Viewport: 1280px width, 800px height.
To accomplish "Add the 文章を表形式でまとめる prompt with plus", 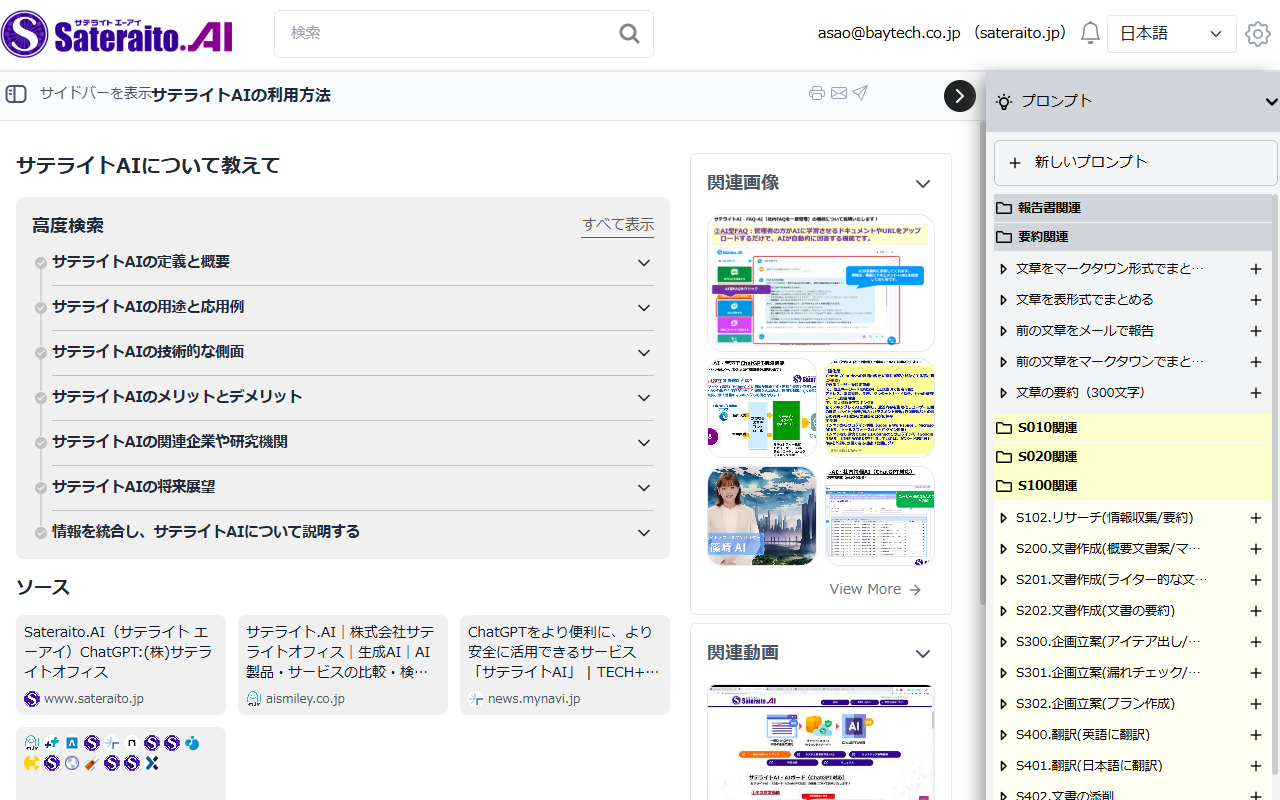I will (1256, 300).
